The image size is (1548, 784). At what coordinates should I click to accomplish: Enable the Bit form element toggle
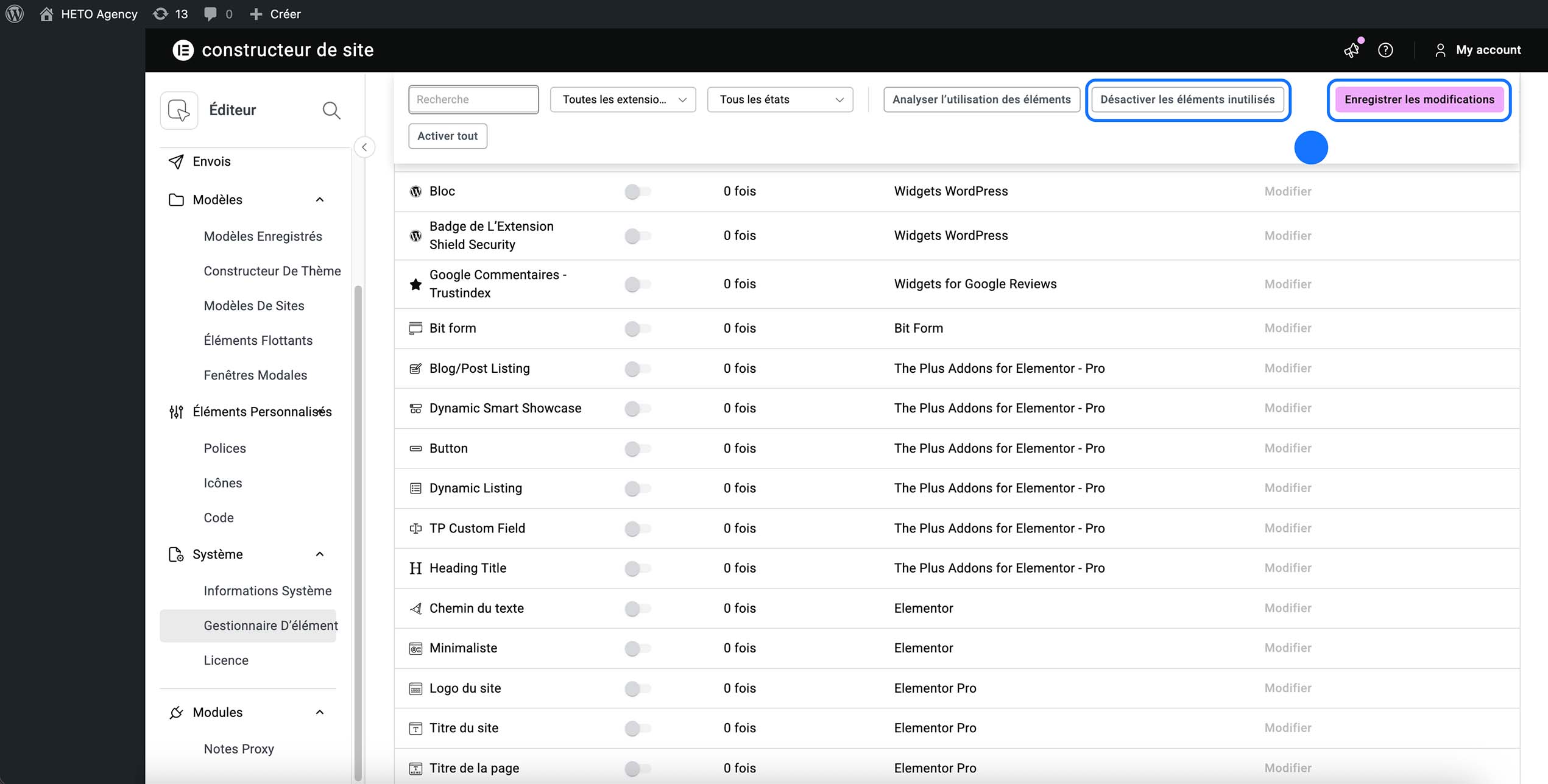[x=637, y=328]
